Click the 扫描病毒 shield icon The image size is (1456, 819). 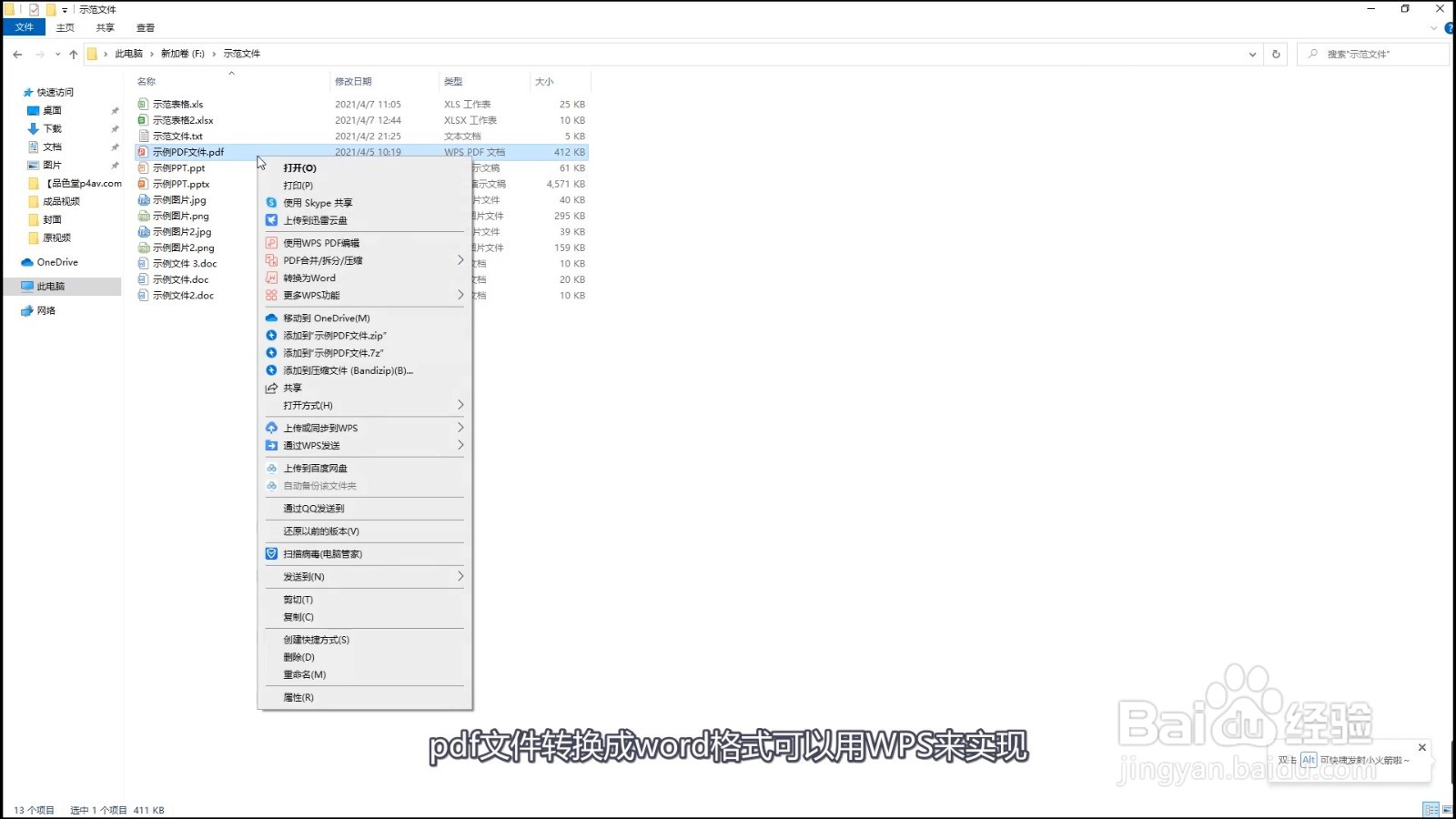click(271, 553)
